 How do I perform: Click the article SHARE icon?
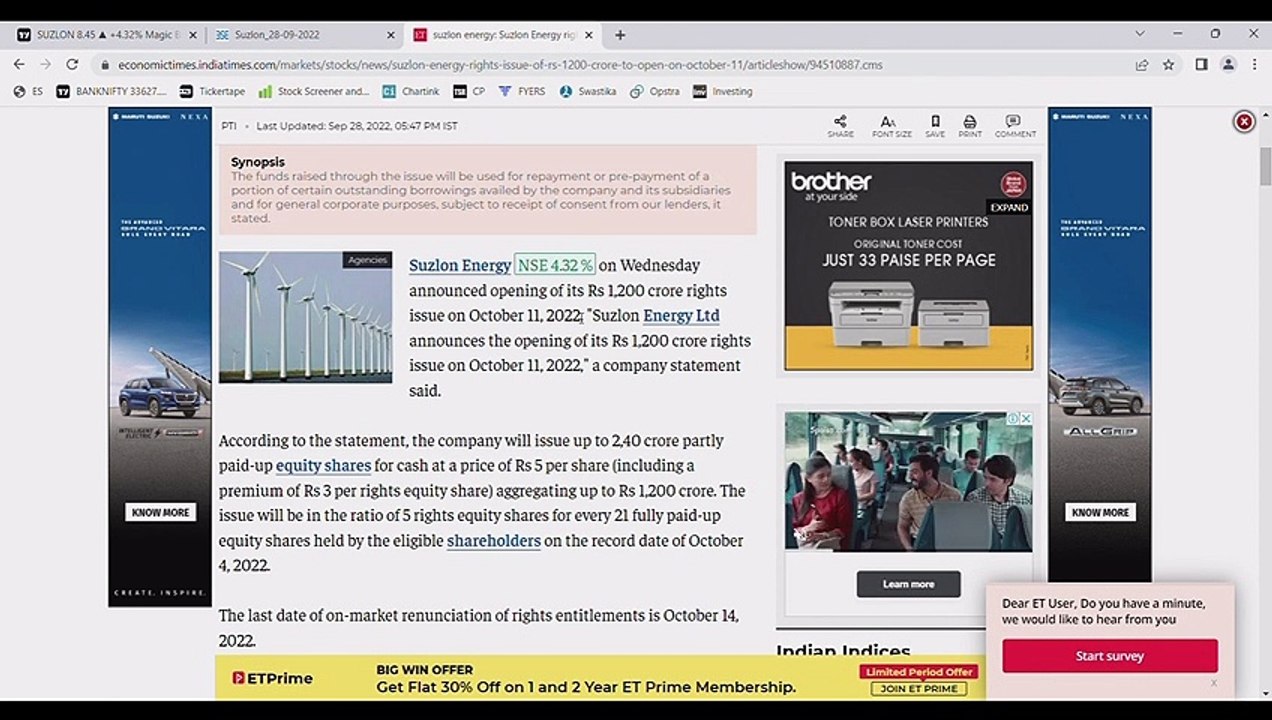tap(840, 126)
